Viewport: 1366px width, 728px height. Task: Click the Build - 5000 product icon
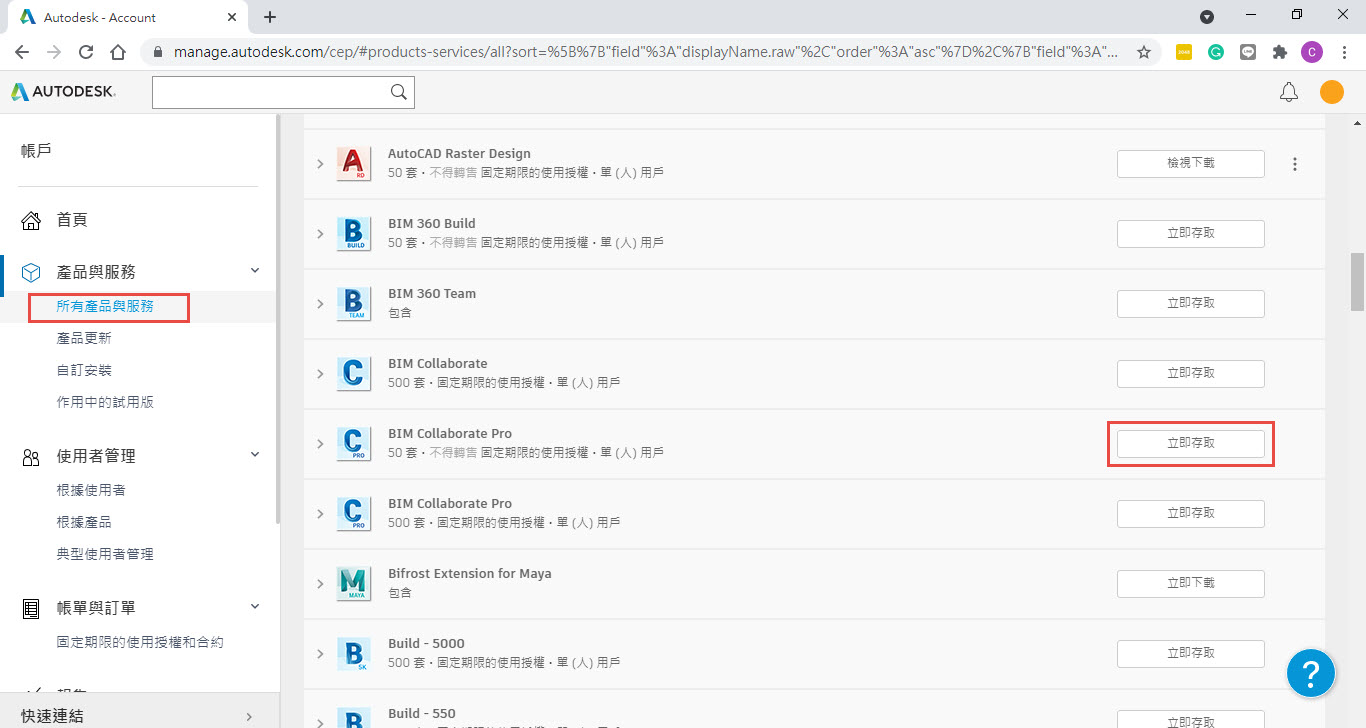[x=353, y=653]
